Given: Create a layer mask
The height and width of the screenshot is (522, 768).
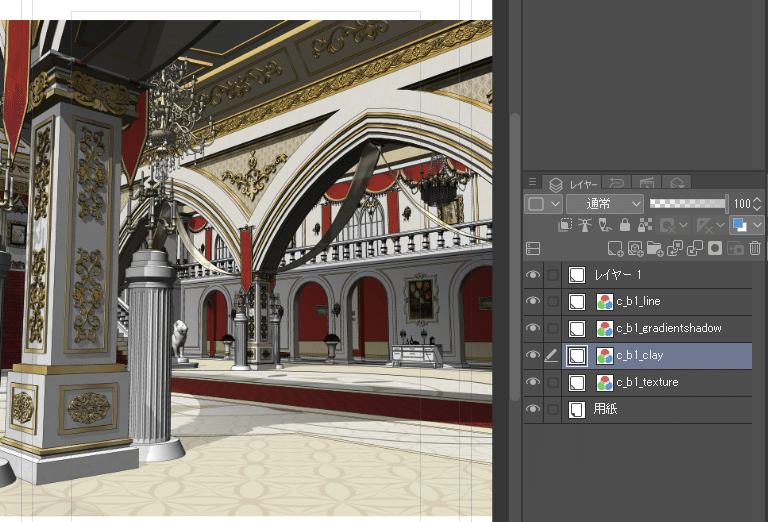Looking at the screenshot, I should click(x=715, y=249).
